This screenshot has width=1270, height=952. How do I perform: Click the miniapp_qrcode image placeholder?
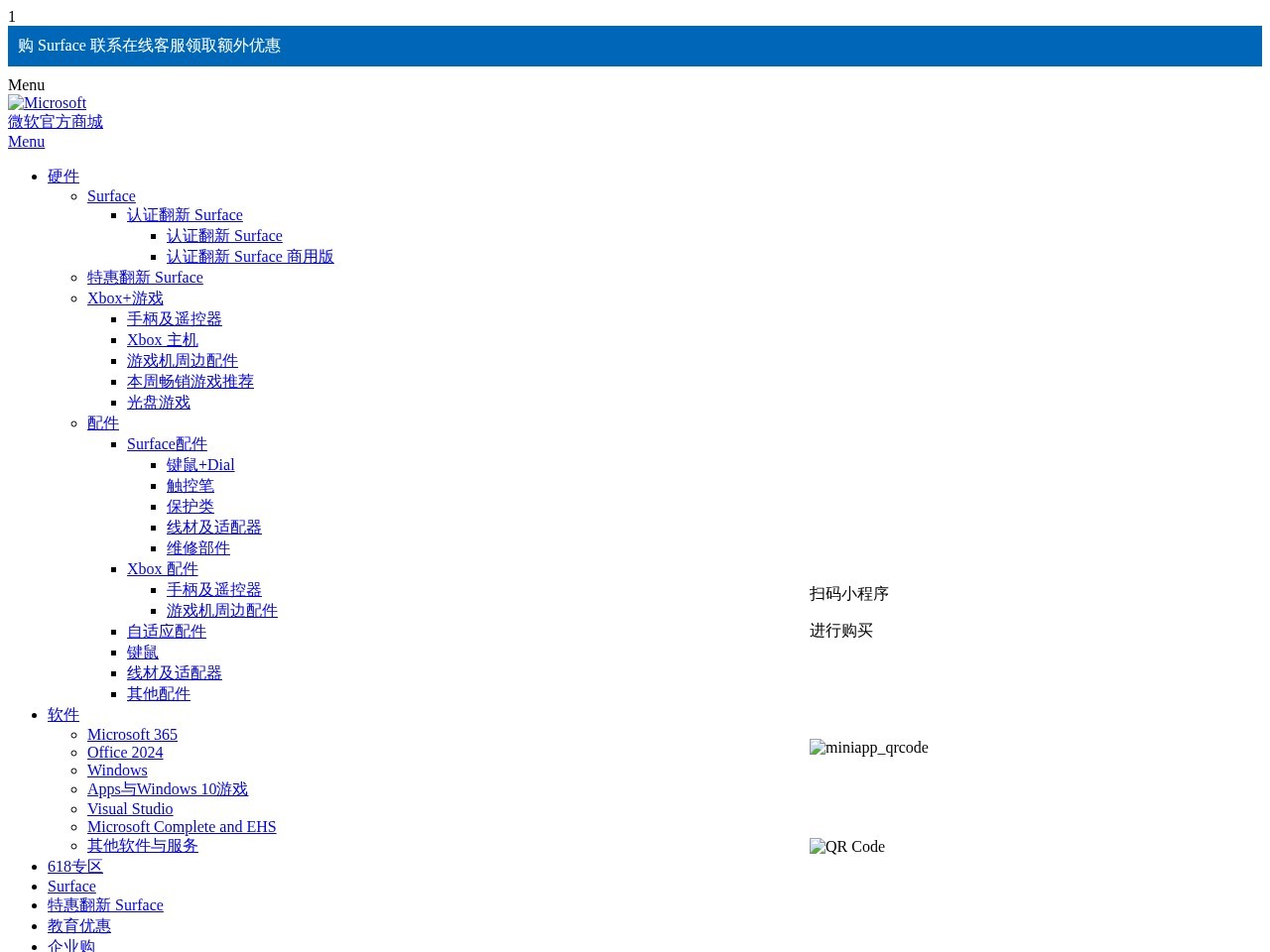pyautogui.click(x=868, y=748)
